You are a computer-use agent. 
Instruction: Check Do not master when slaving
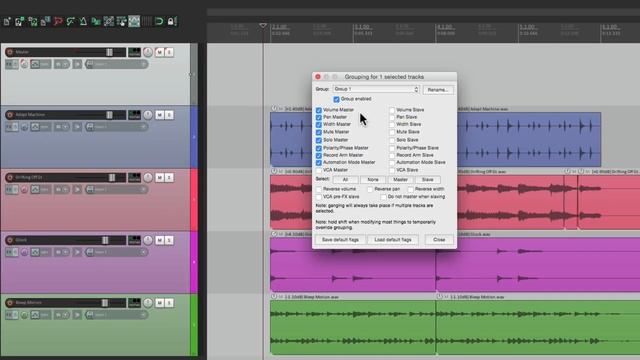tap(383, 197)
